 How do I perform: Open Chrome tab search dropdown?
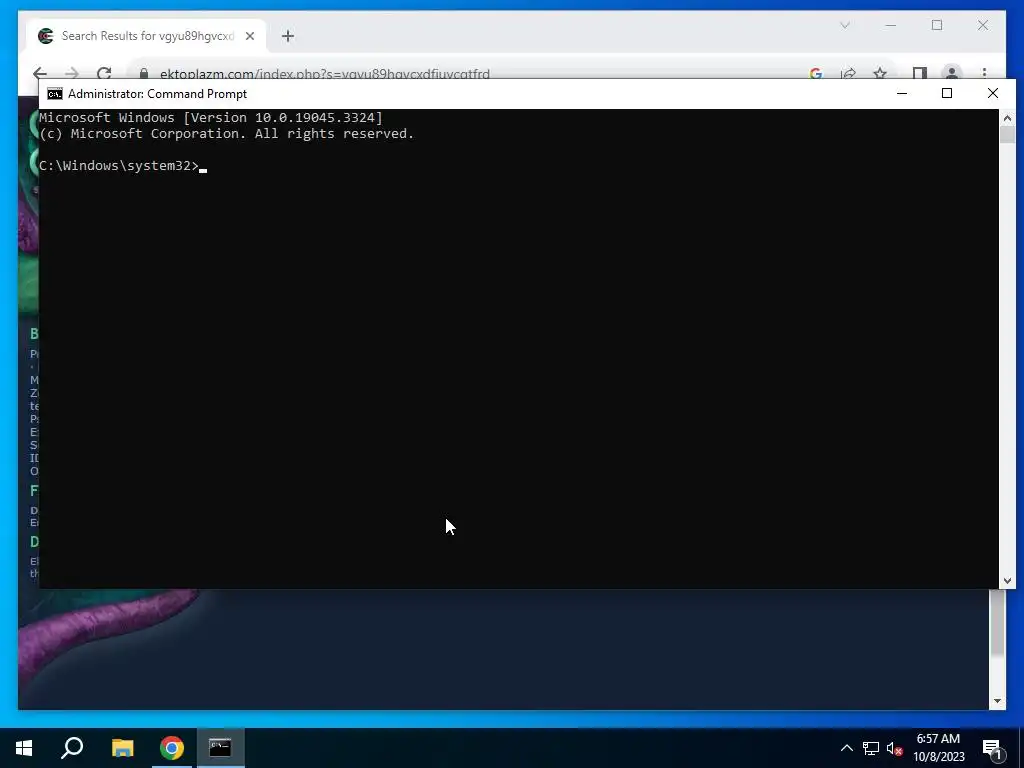click(x=844, y=25)
